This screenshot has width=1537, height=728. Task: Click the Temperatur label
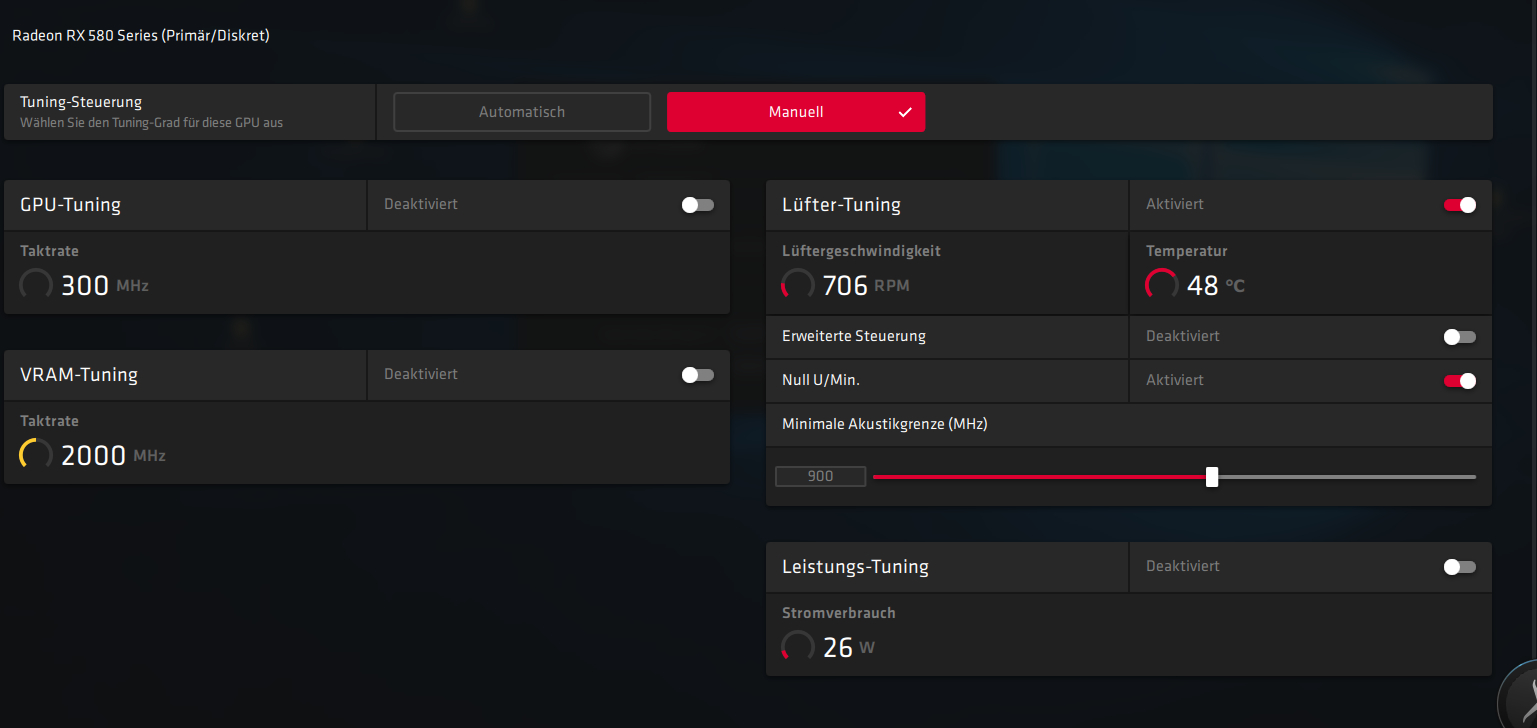pos(1187,251)
